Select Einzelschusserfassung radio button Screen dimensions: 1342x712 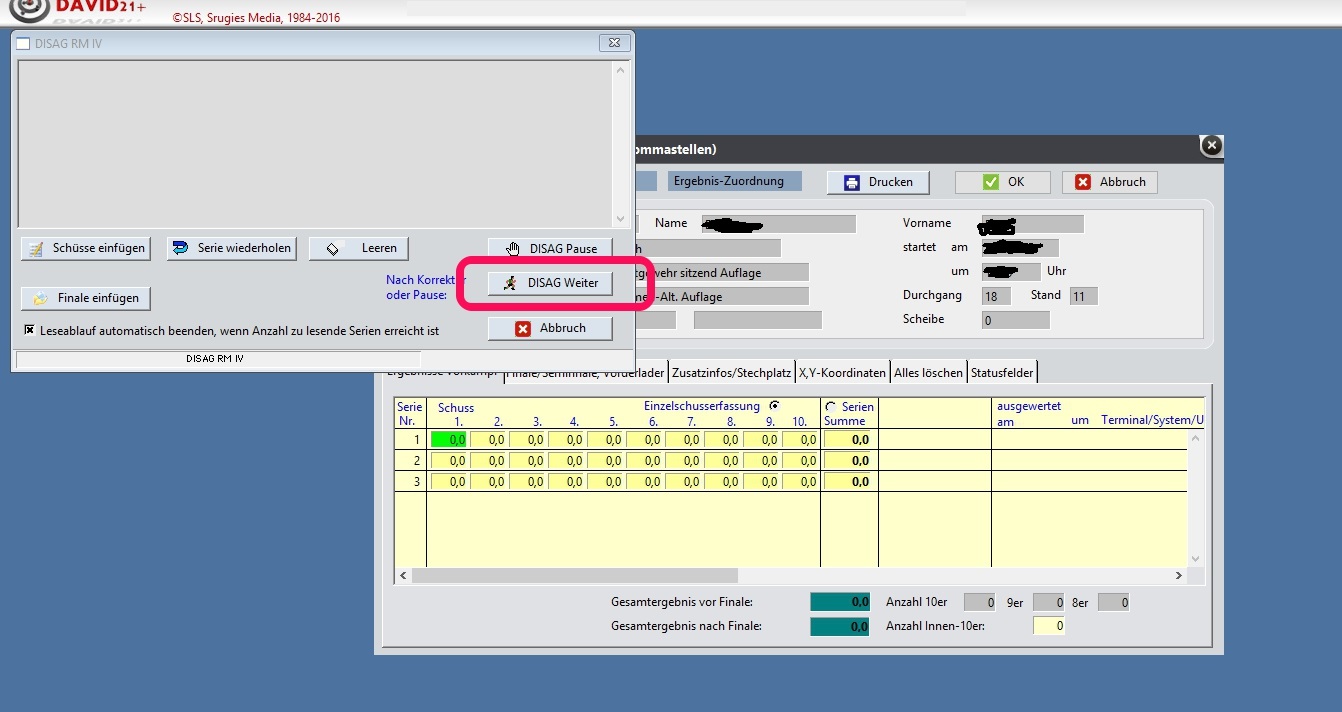coord(774,406)
